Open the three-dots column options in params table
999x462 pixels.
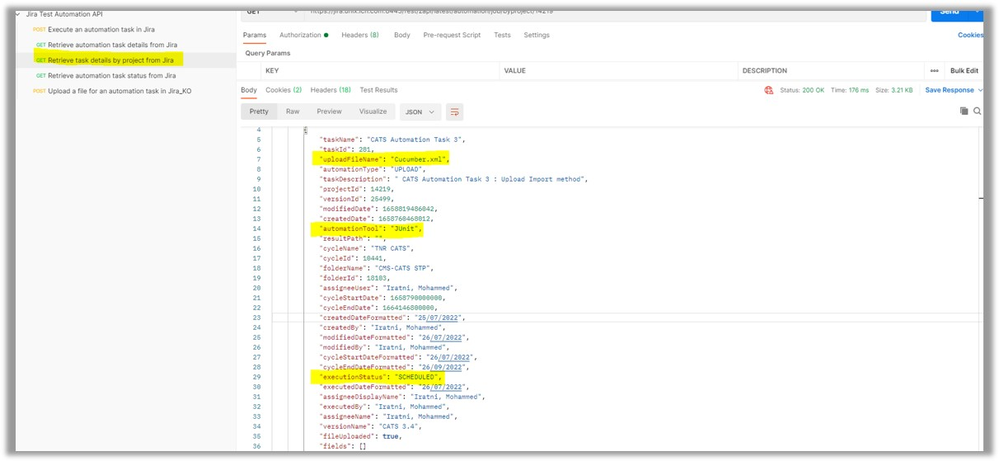point(934,71)
